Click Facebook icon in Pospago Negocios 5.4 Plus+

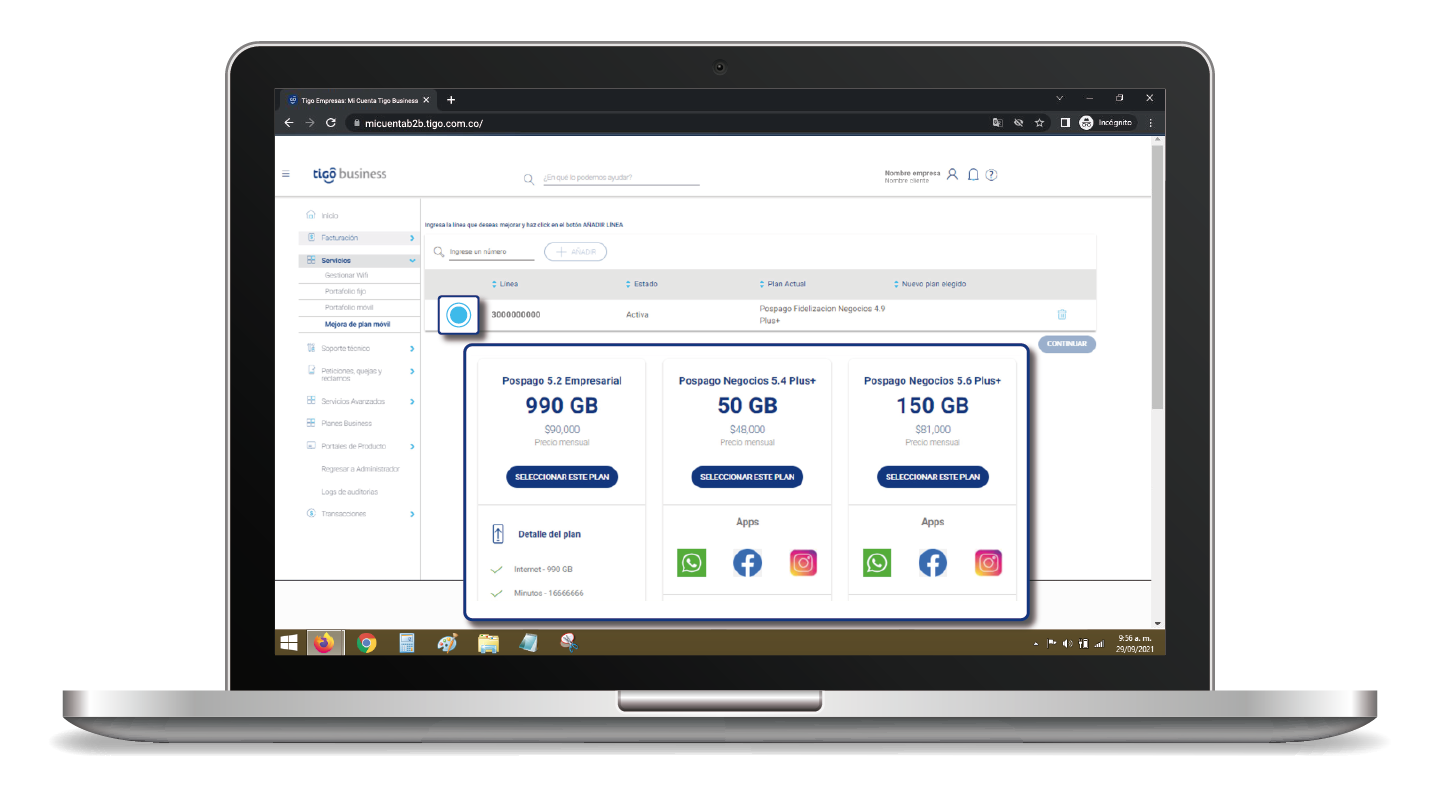[747, 563]
